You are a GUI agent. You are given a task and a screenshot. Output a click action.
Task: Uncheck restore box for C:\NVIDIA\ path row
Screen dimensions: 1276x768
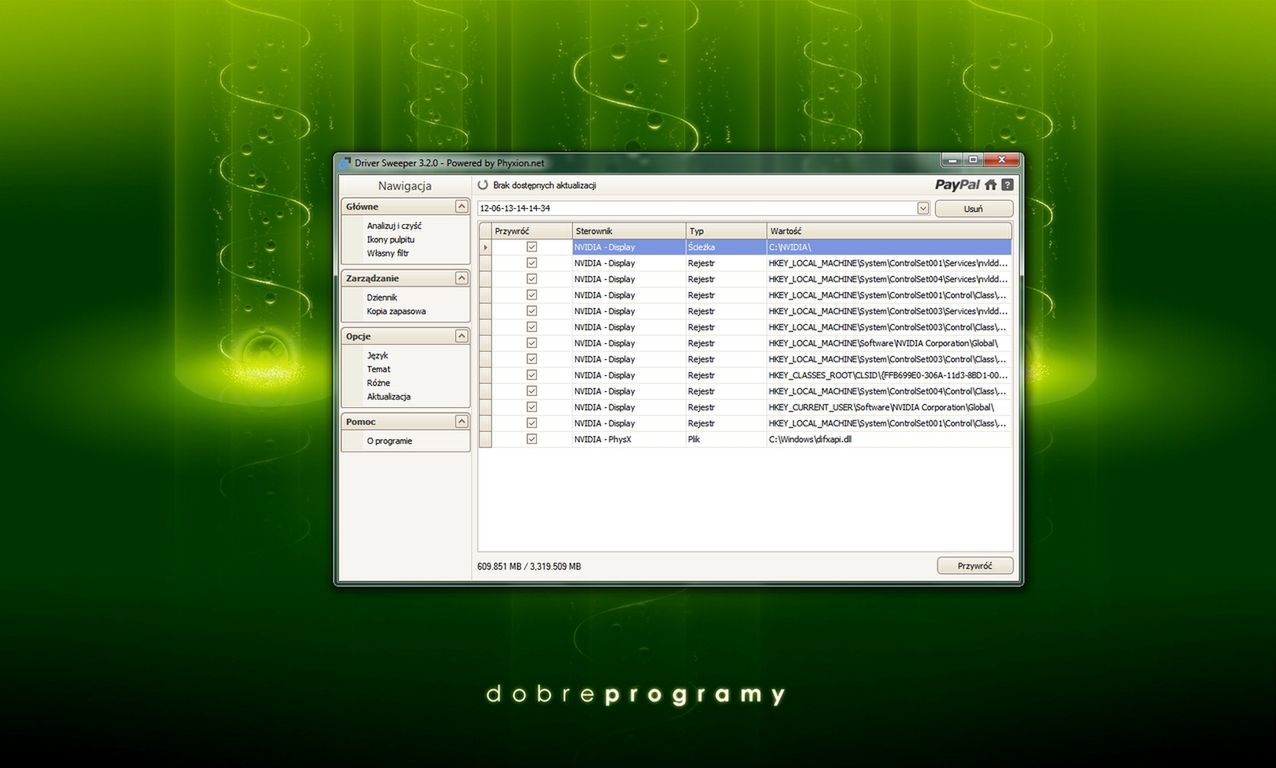[532, 247]
